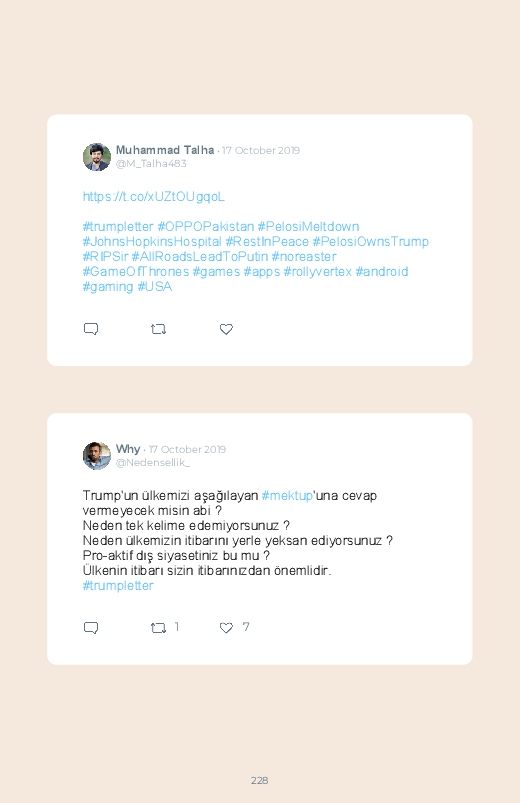Select the #AllRoadsLeadToPutin hashtag
The image size is (520, 803).
(200, 256)
